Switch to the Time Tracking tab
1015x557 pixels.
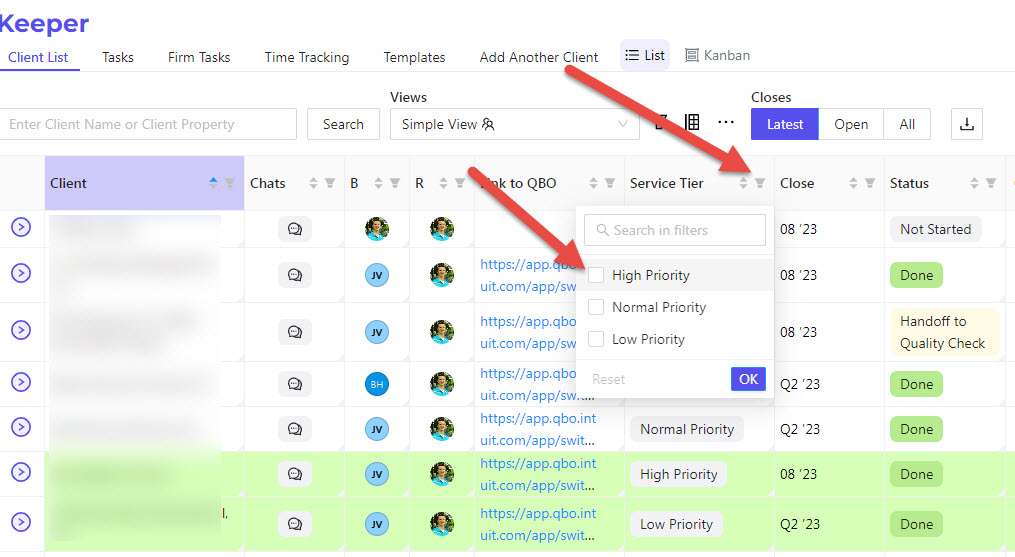pyautogui.click(x=307, y=57)
